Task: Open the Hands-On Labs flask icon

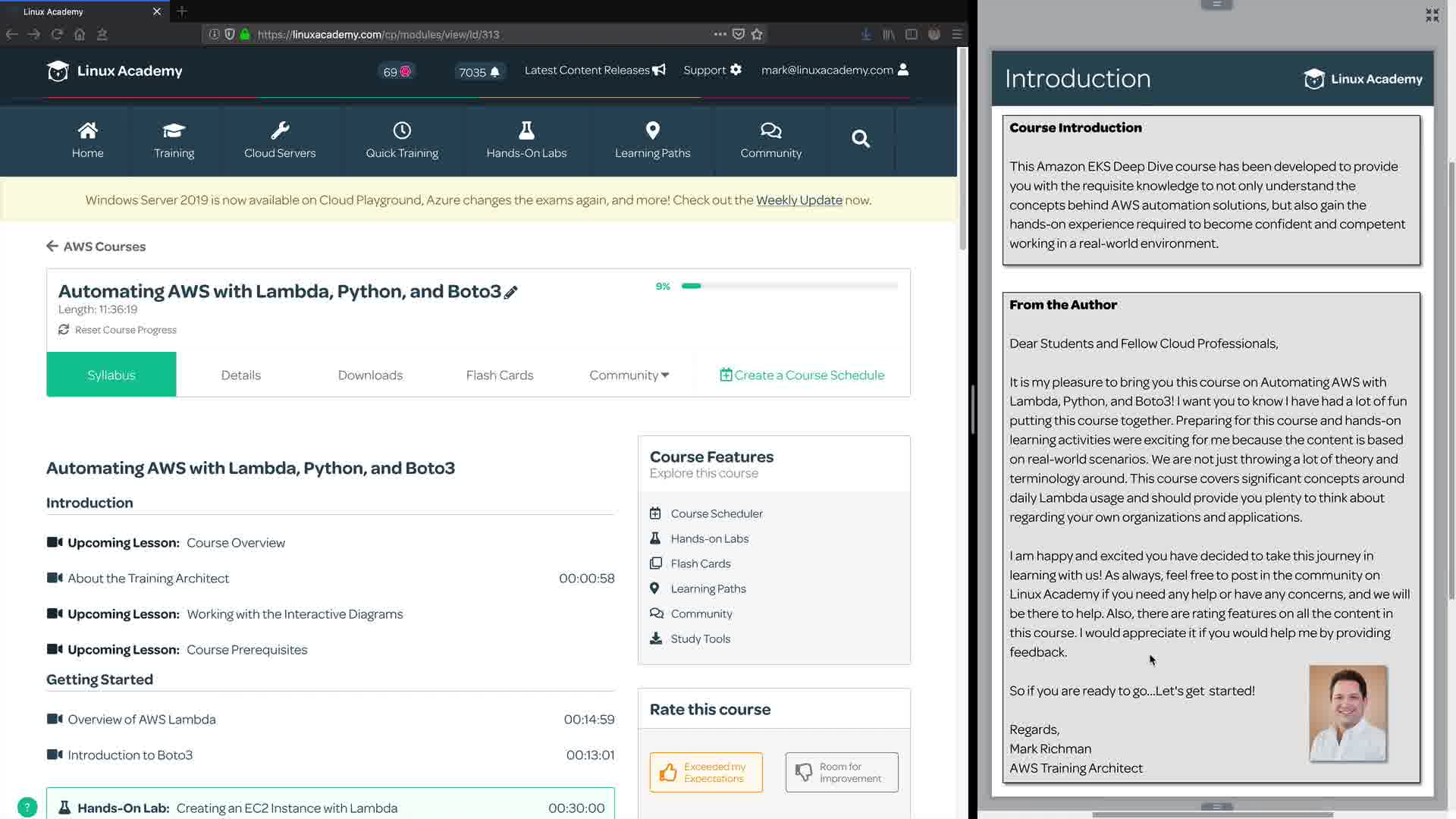Action: (x=526, y=130)
